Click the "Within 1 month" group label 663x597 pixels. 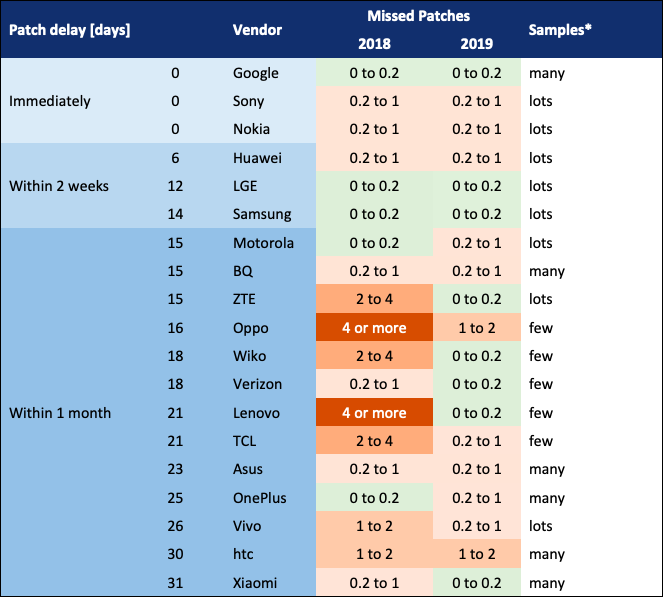[x=59, y=413]
